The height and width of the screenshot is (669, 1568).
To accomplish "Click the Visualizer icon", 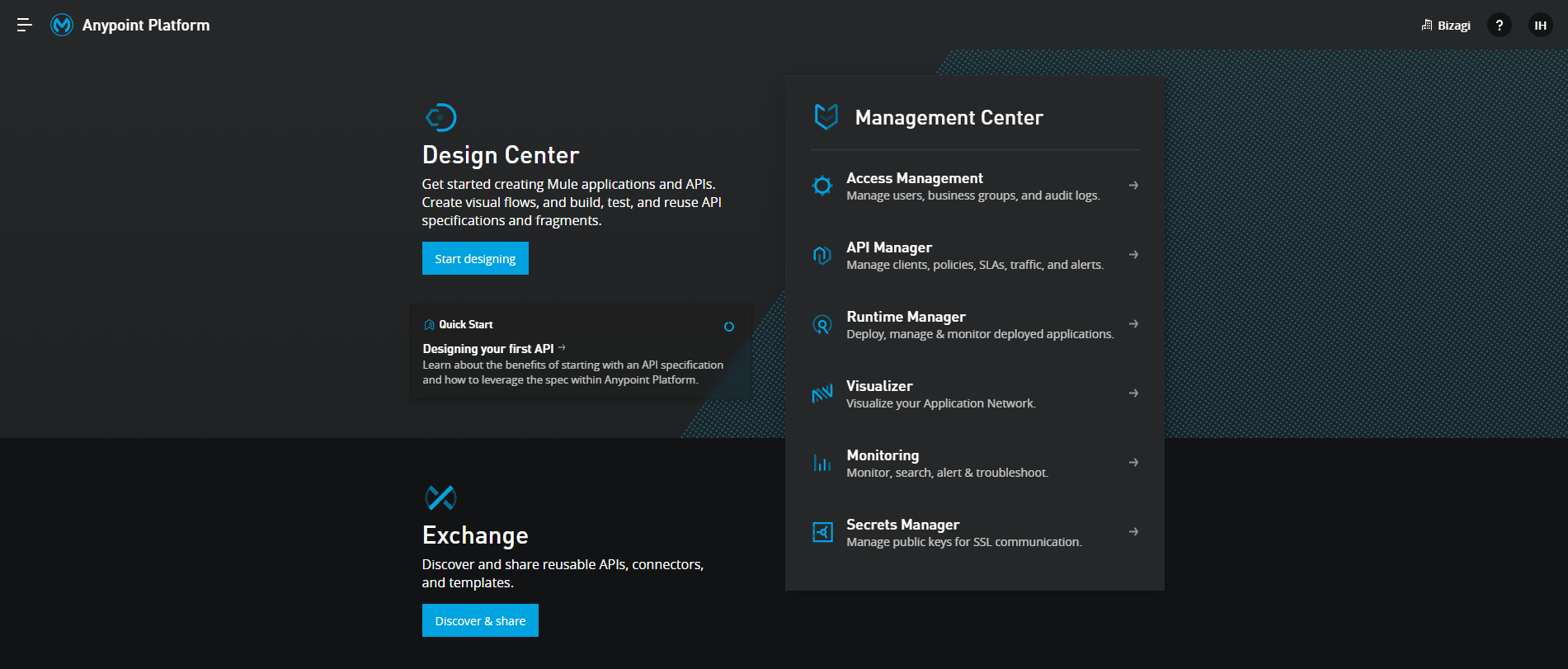I will 822,393.
